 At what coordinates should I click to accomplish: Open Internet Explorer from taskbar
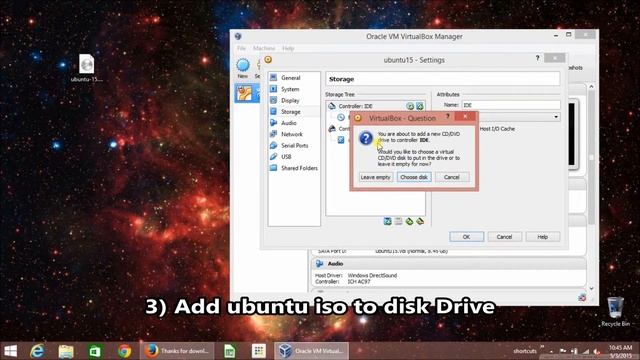[x=37, y=351]
